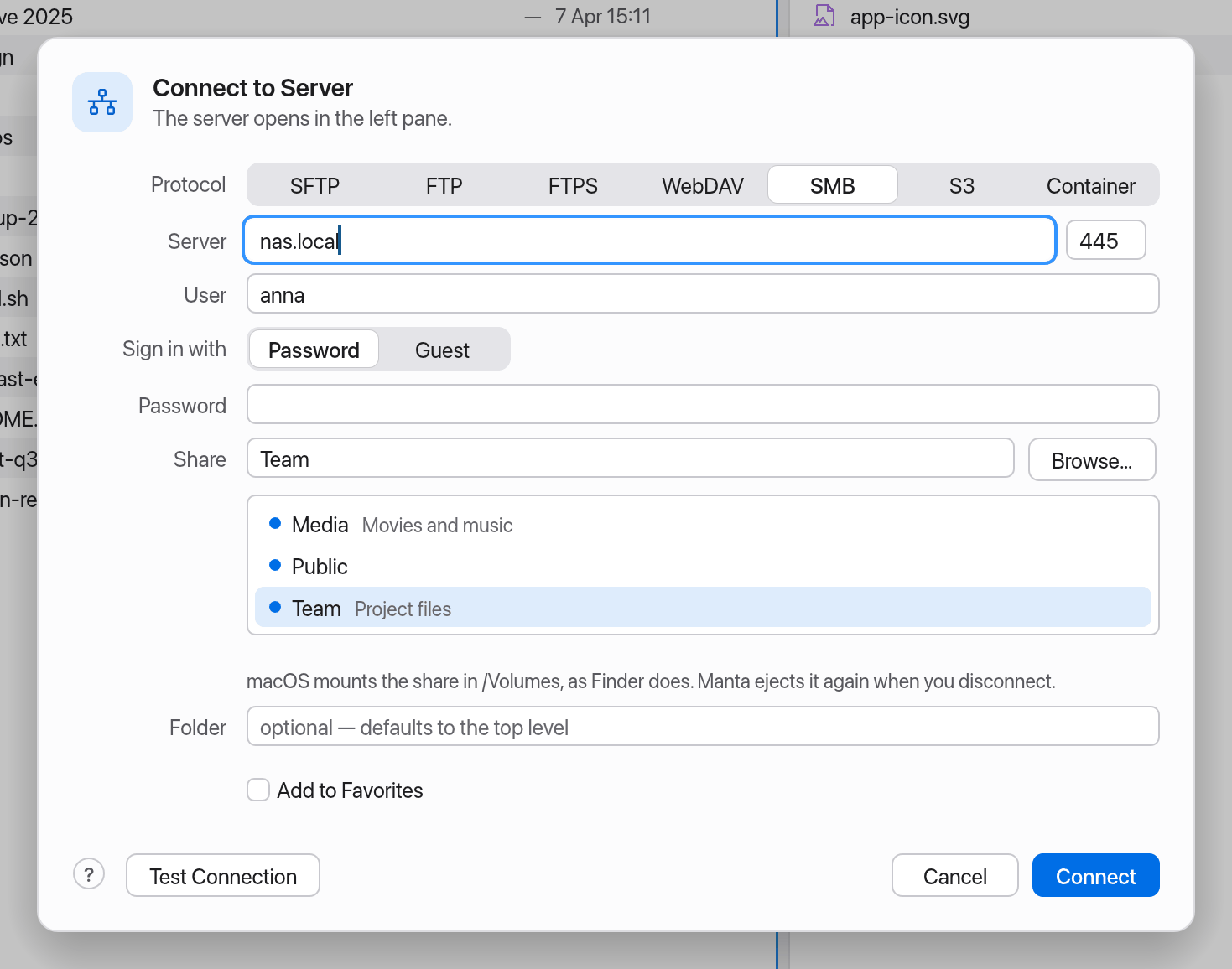This screenshot has height=969, width=1232.
Task: Choose the Container protocol tab
Action: coord(1090,185)
